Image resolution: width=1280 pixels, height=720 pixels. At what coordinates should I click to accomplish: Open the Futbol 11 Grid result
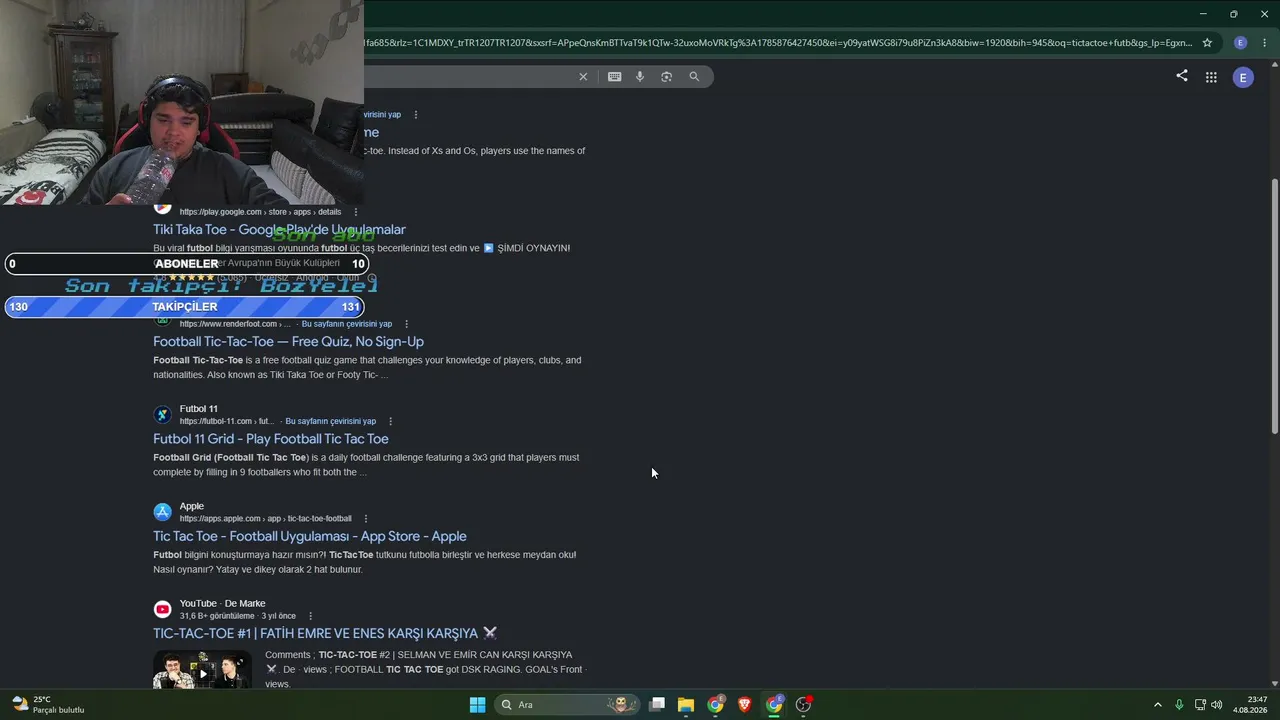click(x=271, y=439)
